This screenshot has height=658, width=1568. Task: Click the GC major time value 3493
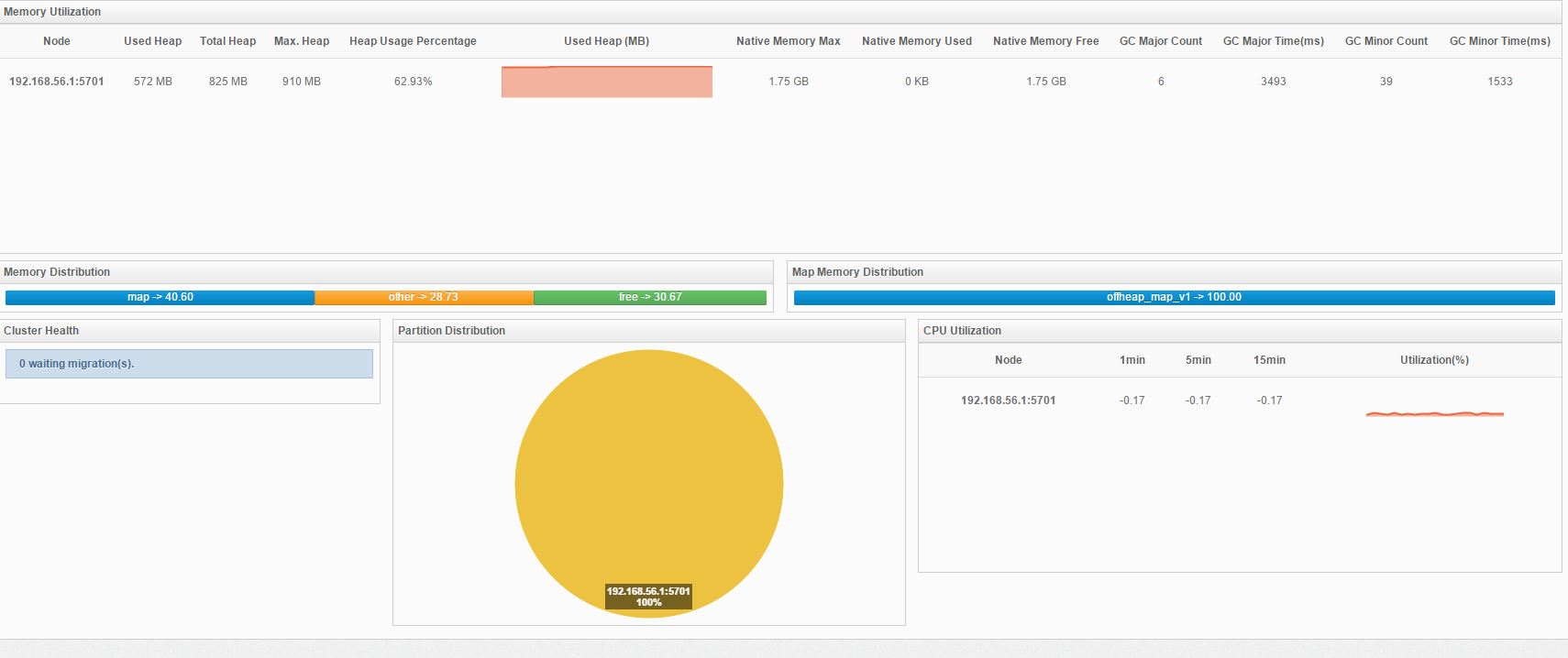pyautogui.click(x=1274, y=82)
